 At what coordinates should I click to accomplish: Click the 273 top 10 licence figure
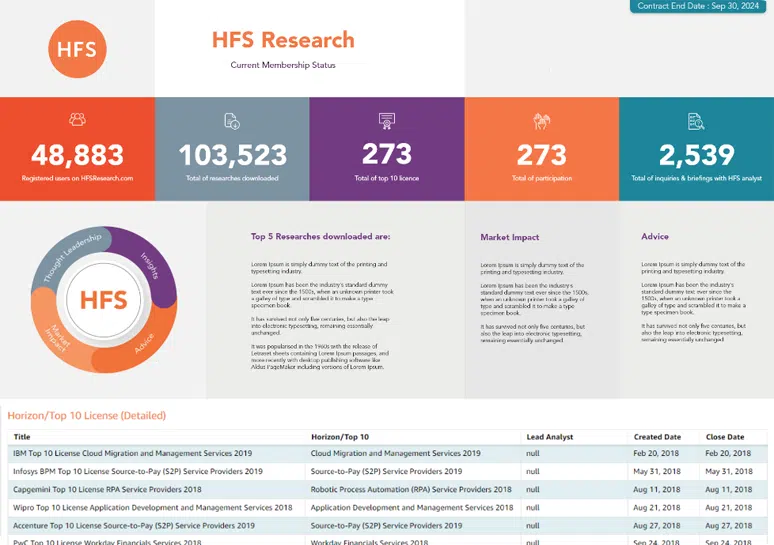tap(387, 154)
